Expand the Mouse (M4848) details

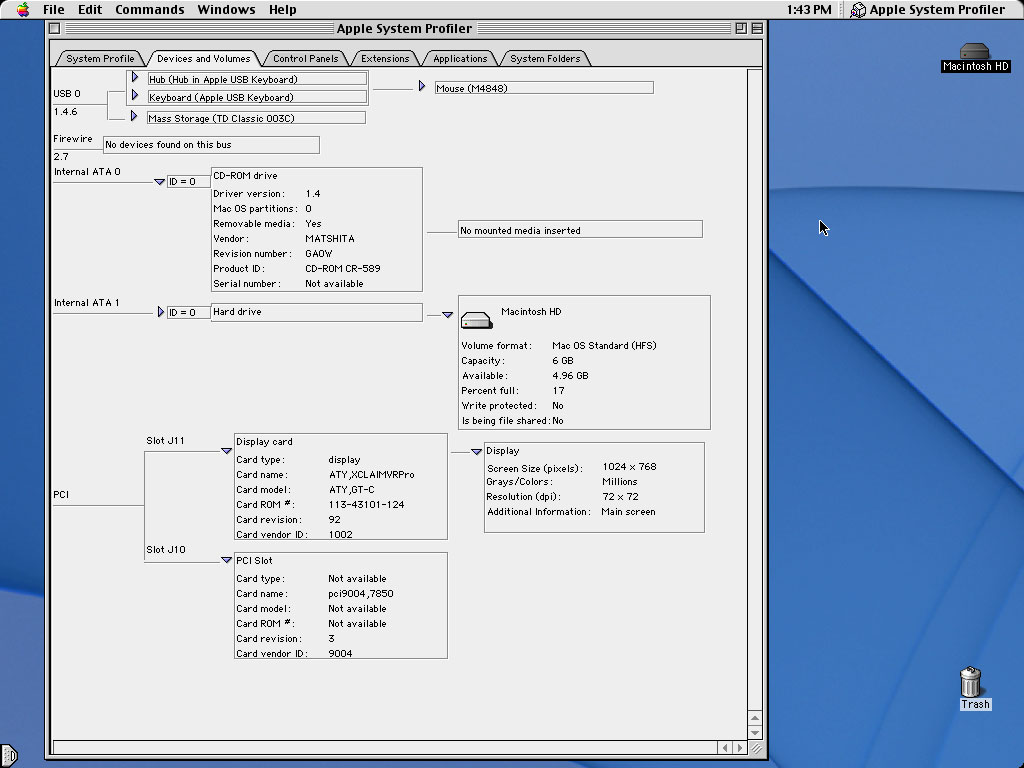(421, 86)
